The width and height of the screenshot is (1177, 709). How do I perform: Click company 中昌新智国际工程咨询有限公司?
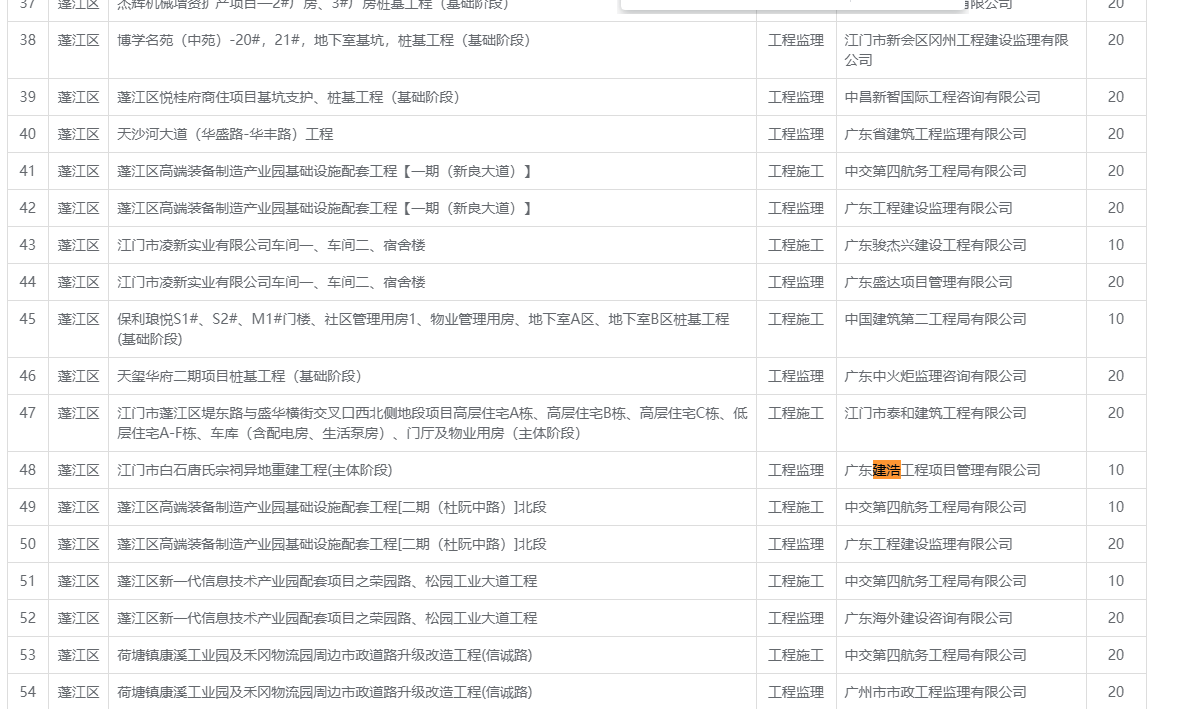(x=942, y=97)
